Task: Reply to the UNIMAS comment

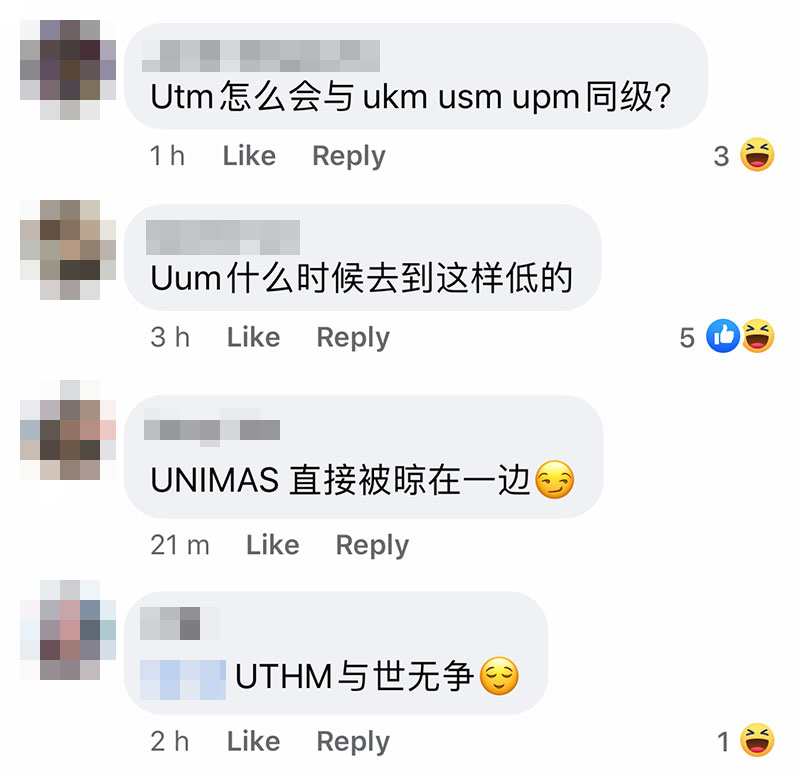Action: (x=372, y=545)
